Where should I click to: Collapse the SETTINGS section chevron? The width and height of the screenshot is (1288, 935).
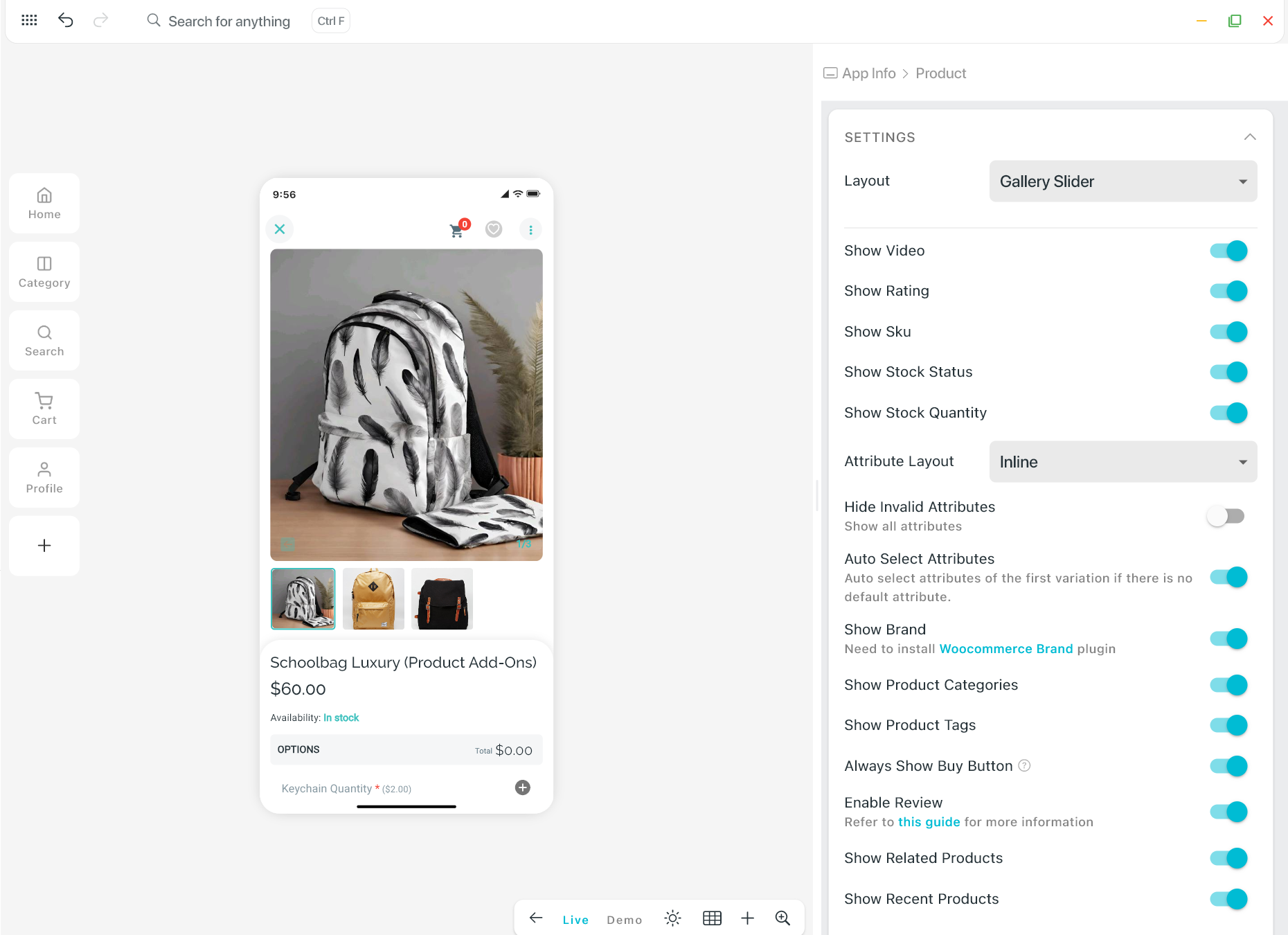pos(1249,137)
